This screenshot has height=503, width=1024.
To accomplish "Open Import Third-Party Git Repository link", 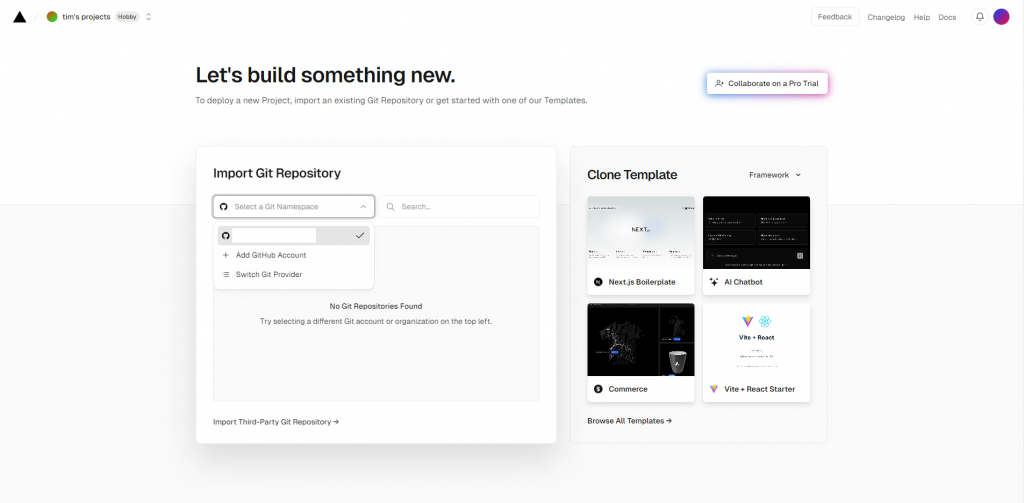I will point(276,422).
